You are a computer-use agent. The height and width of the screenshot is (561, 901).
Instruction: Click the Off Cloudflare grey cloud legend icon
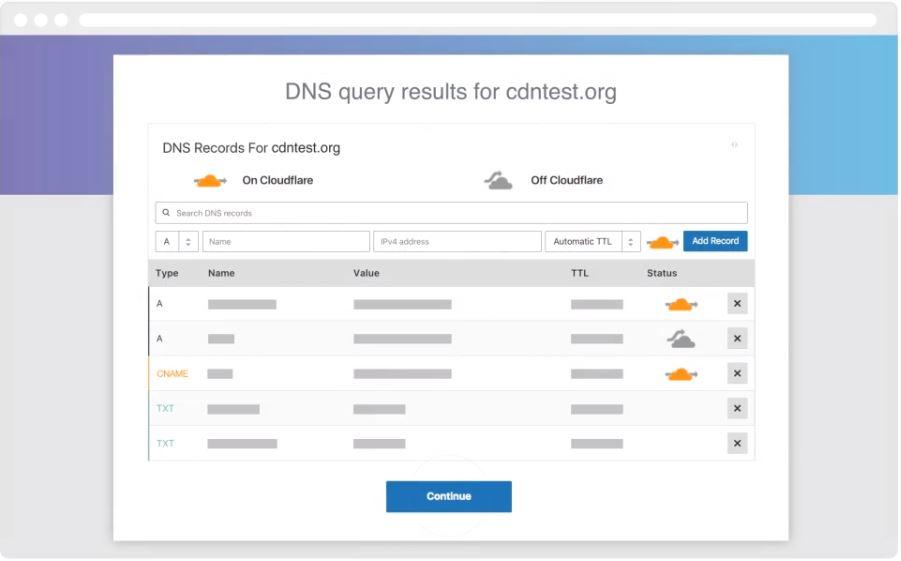(x=498, y=180)
